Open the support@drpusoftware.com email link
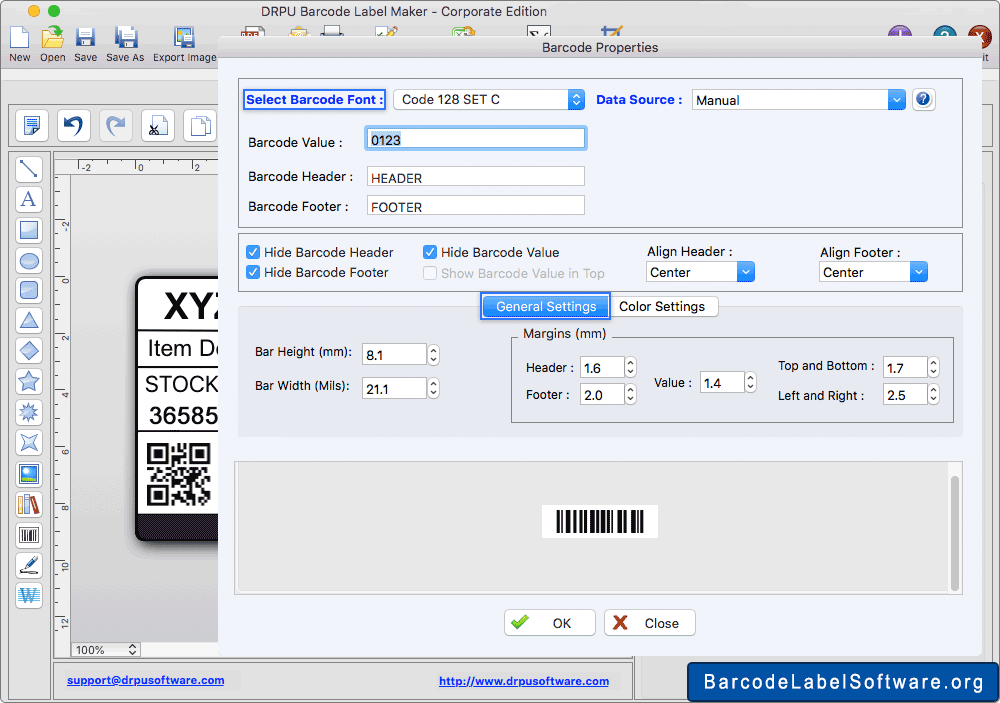 click(x=145, y=680)
